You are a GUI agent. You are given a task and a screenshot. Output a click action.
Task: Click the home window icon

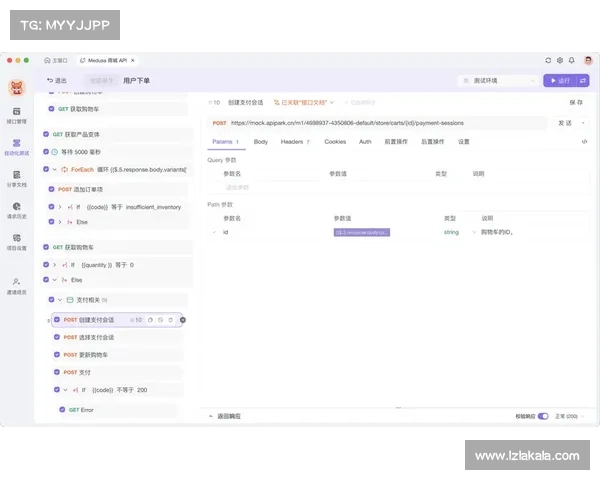(x=47, y=60)
